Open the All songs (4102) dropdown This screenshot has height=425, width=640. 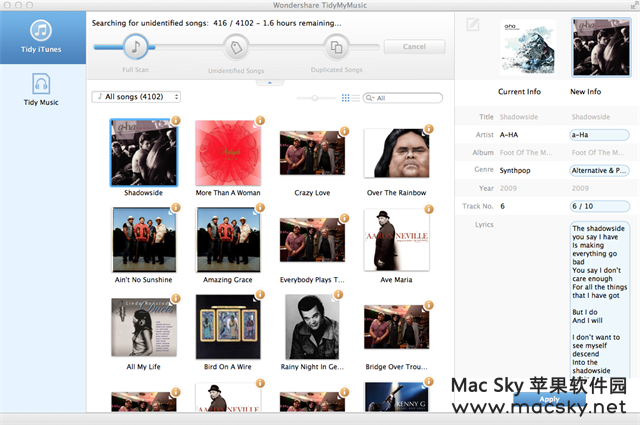click(x=136, y=97)
